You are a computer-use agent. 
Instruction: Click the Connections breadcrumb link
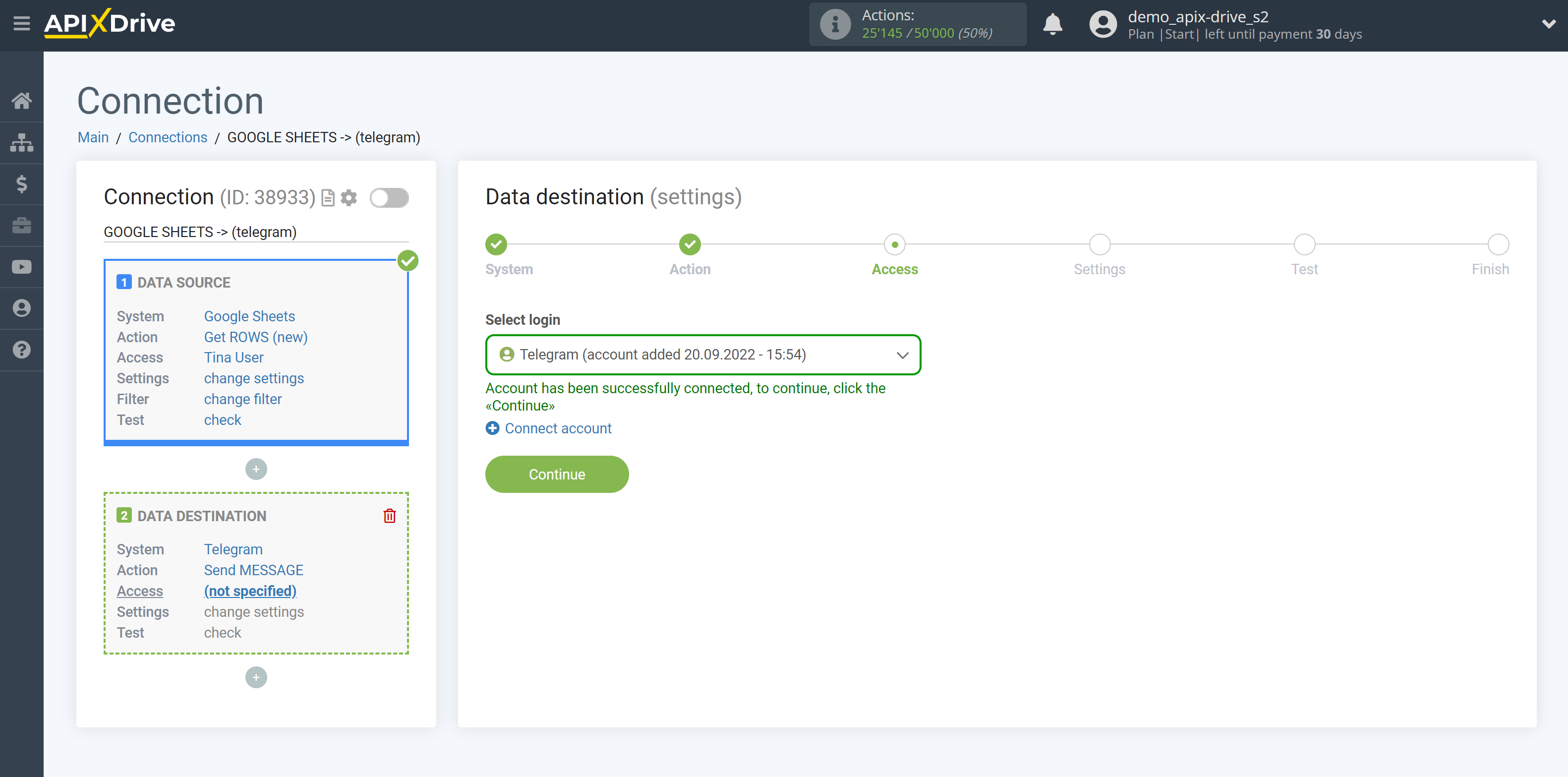[x=167, y=137]
